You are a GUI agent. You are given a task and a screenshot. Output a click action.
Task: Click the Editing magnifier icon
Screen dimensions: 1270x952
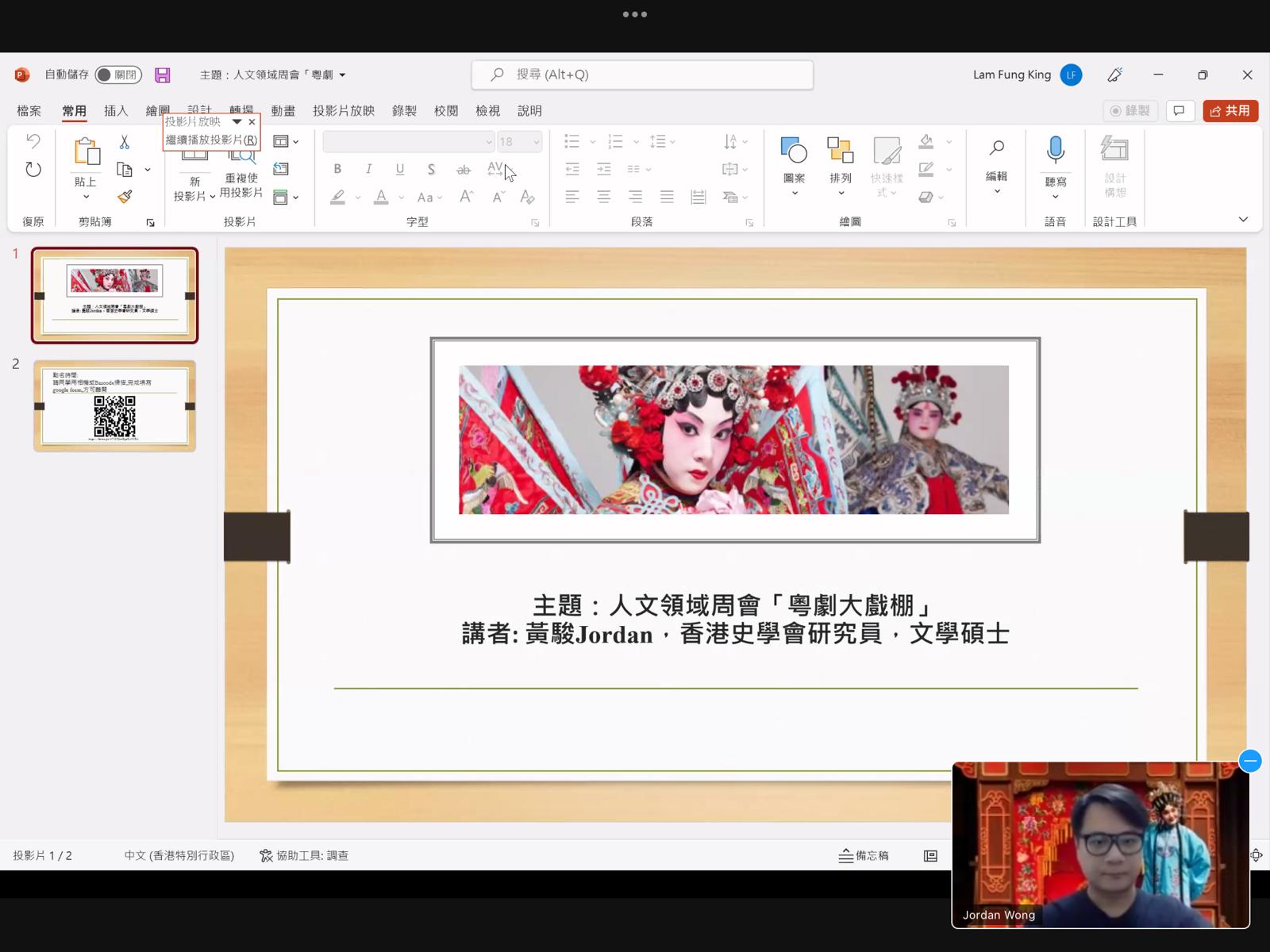[996, 148]
